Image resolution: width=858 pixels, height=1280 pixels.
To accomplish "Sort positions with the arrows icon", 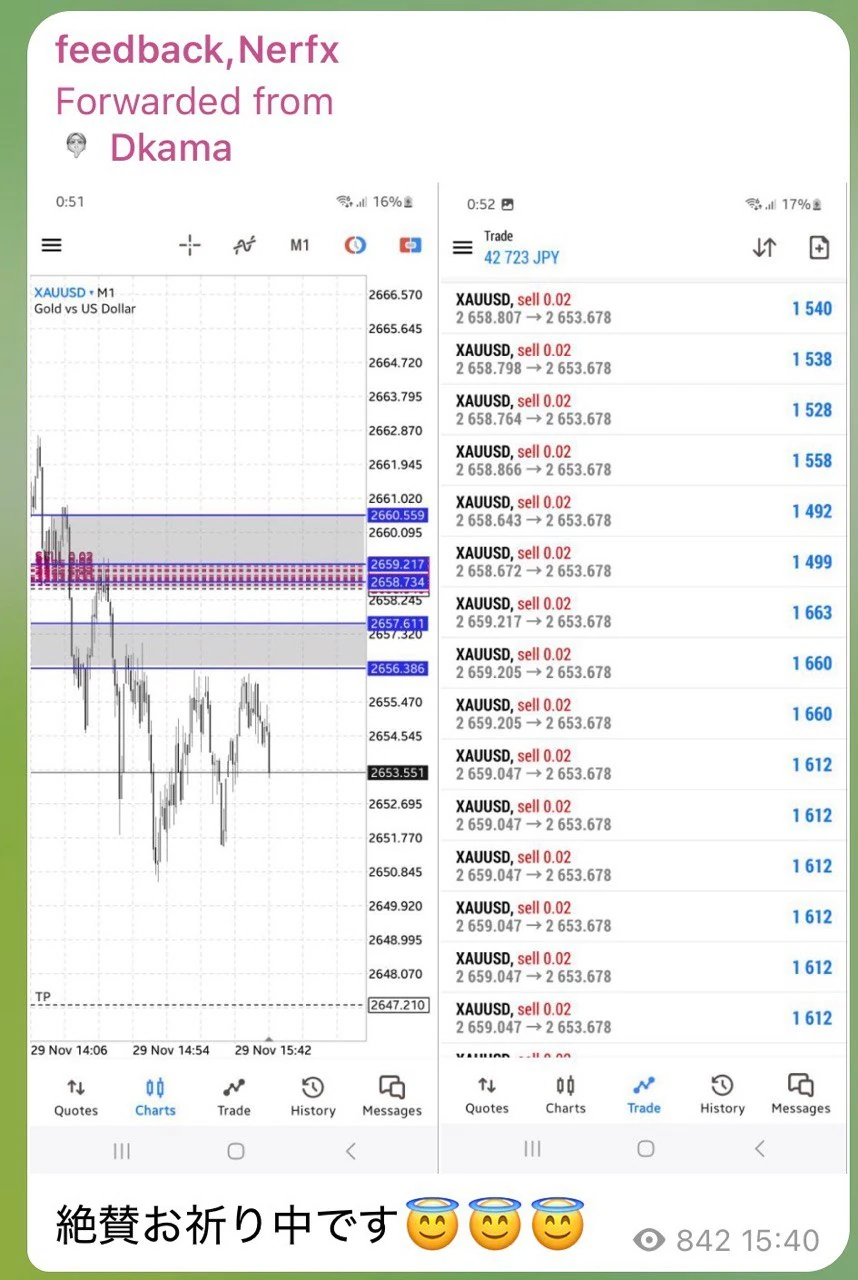I will click(x=764, y=248).
